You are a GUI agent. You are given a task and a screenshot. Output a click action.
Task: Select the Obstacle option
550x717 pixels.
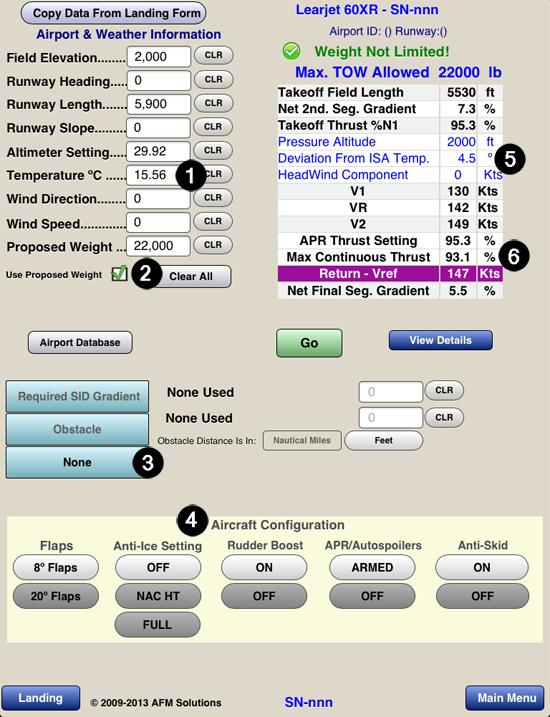point(77,429)
